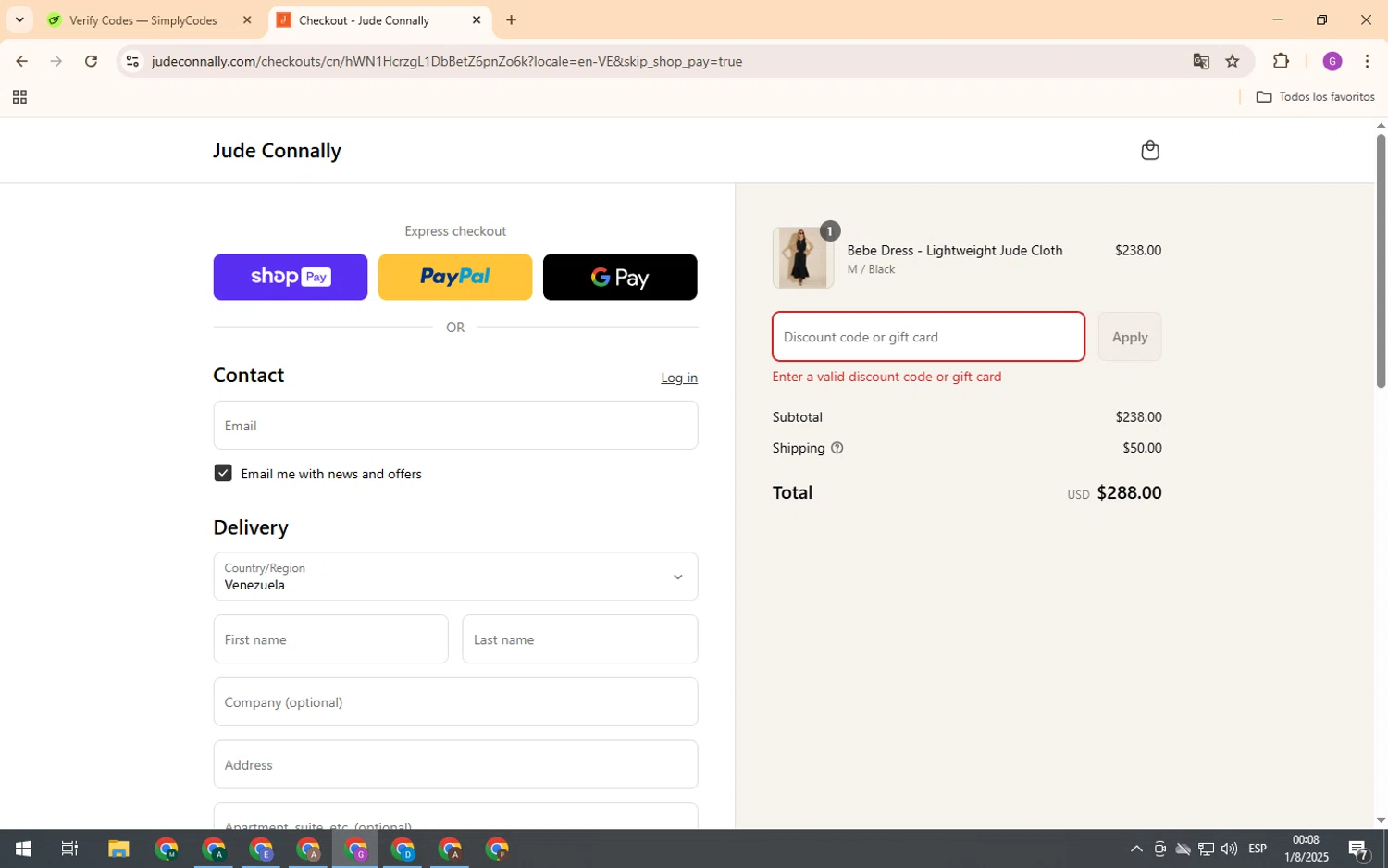Open the clock showing 00:08

(1306, 840)
